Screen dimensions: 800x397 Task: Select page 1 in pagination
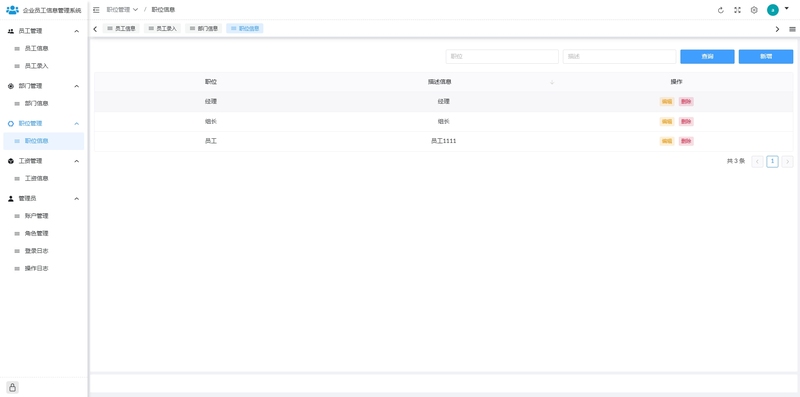coord(772,162)
